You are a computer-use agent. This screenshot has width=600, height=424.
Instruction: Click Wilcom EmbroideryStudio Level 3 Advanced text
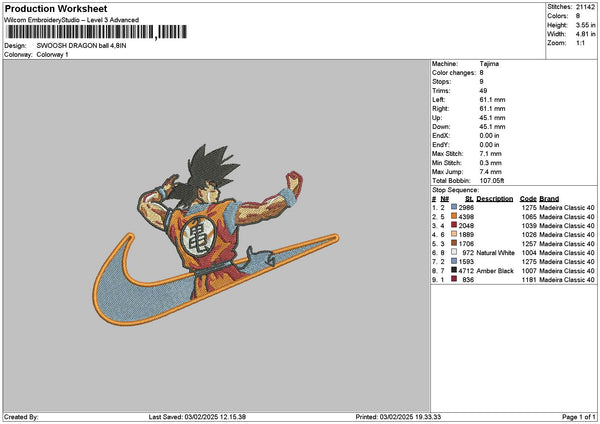tap(72, 20)
